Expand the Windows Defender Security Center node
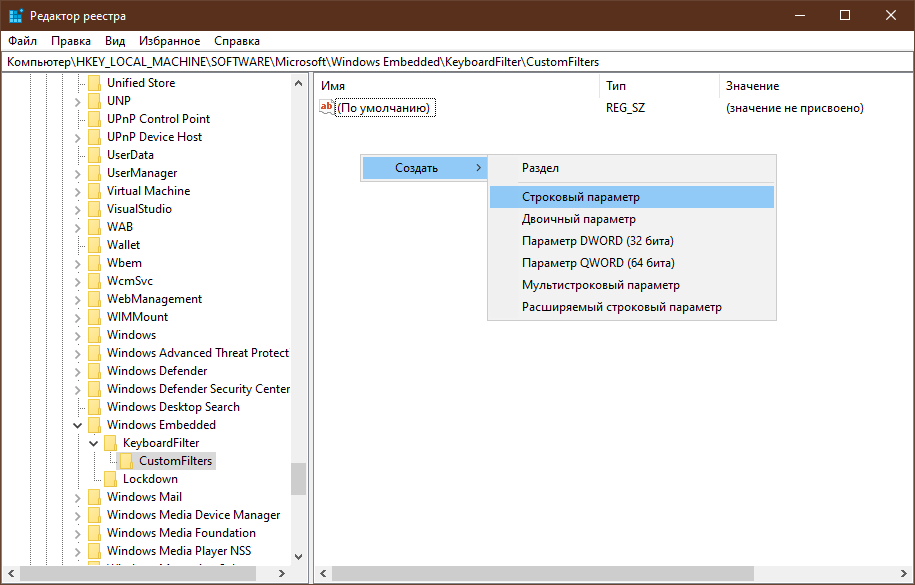 click(78, 389)
